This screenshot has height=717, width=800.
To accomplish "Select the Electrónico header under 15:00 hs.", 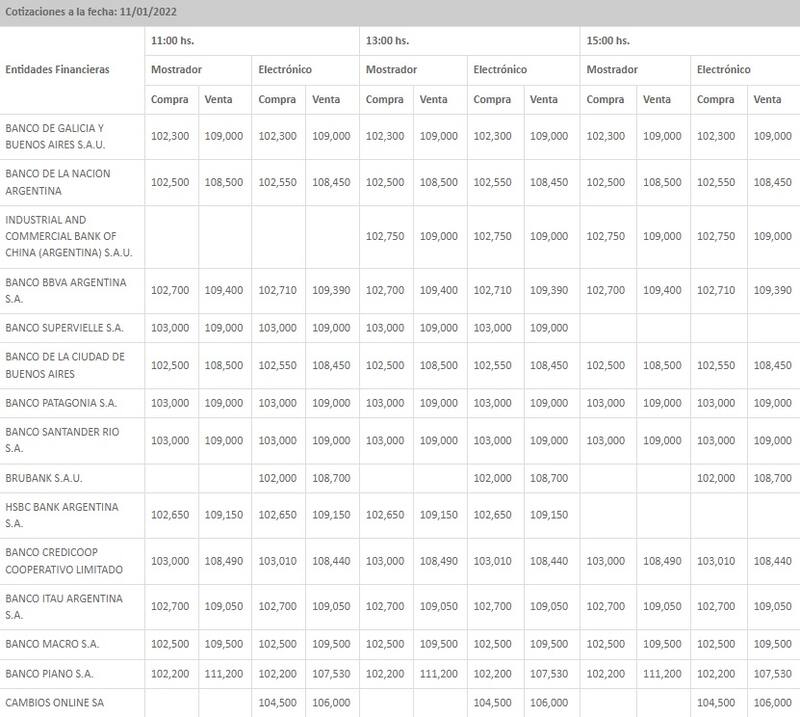I will point(723,70).
